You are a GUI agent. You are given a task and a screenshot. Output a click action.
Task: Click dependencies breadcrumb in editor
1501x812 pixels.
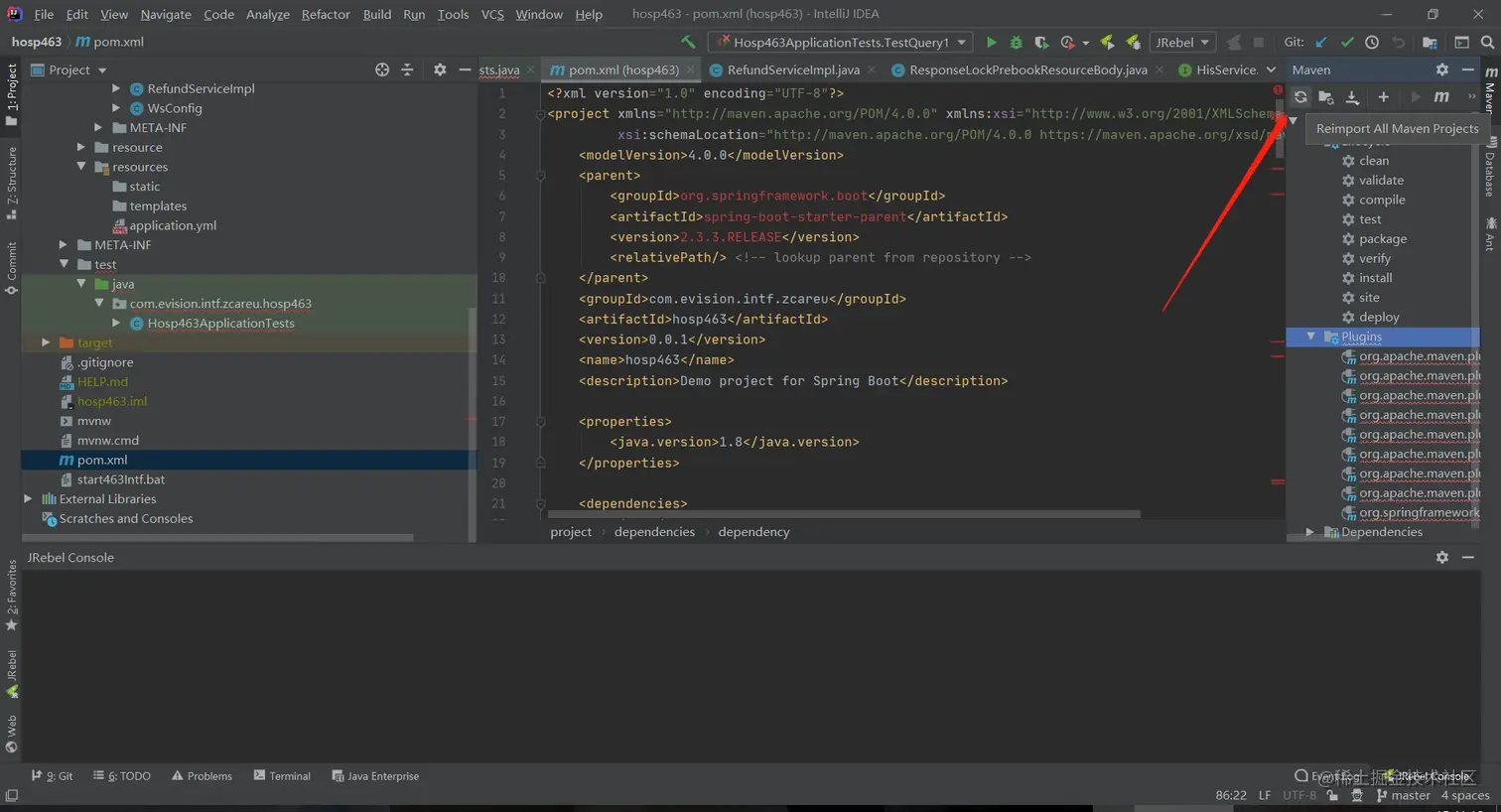point(654,532)
